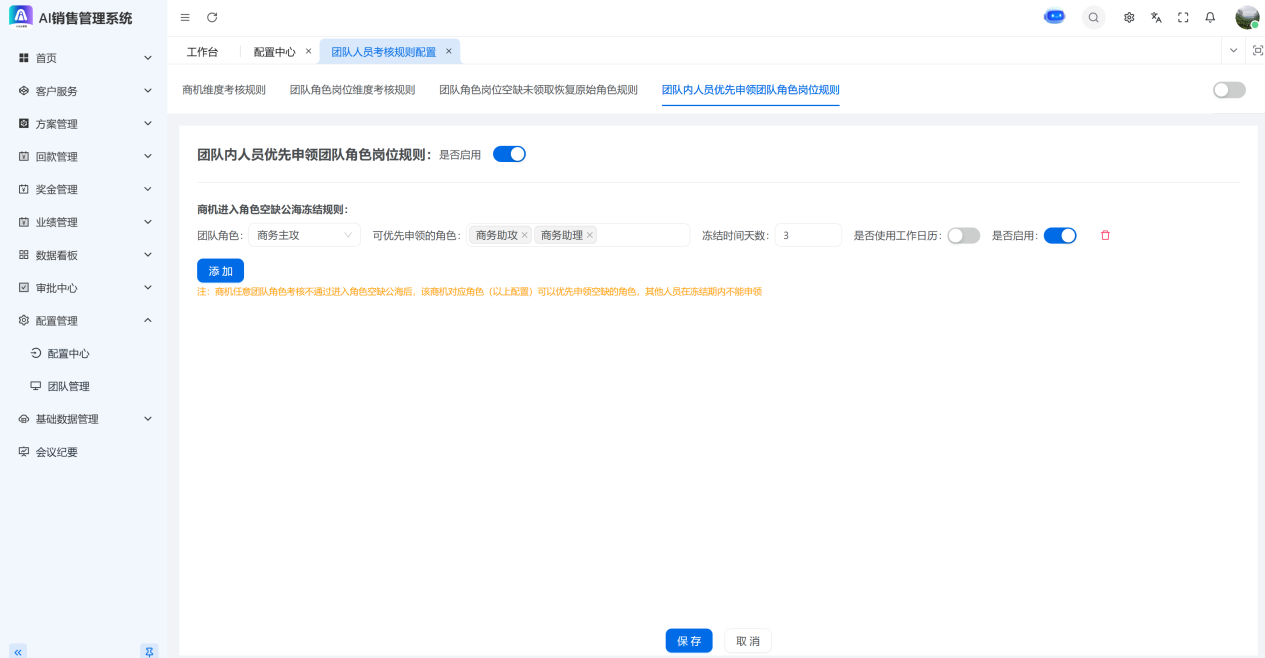Click the red delete rule trash icon
The width and height of the screenshot is (1265, 658).
click(x=1105, y=236)
